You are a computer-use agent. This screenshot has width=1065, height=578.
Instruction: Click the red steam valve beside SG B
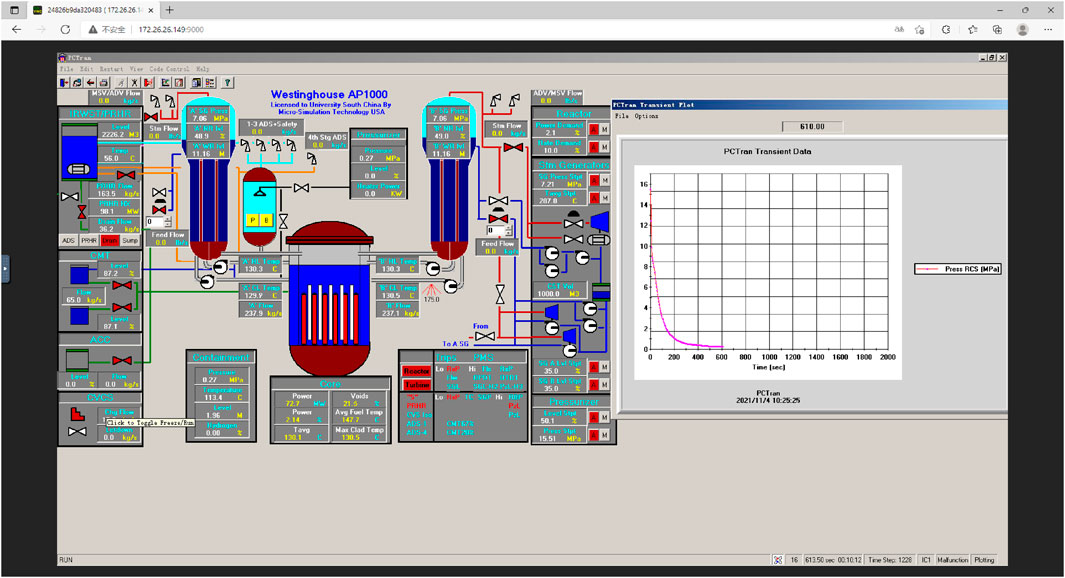[513, 147]
